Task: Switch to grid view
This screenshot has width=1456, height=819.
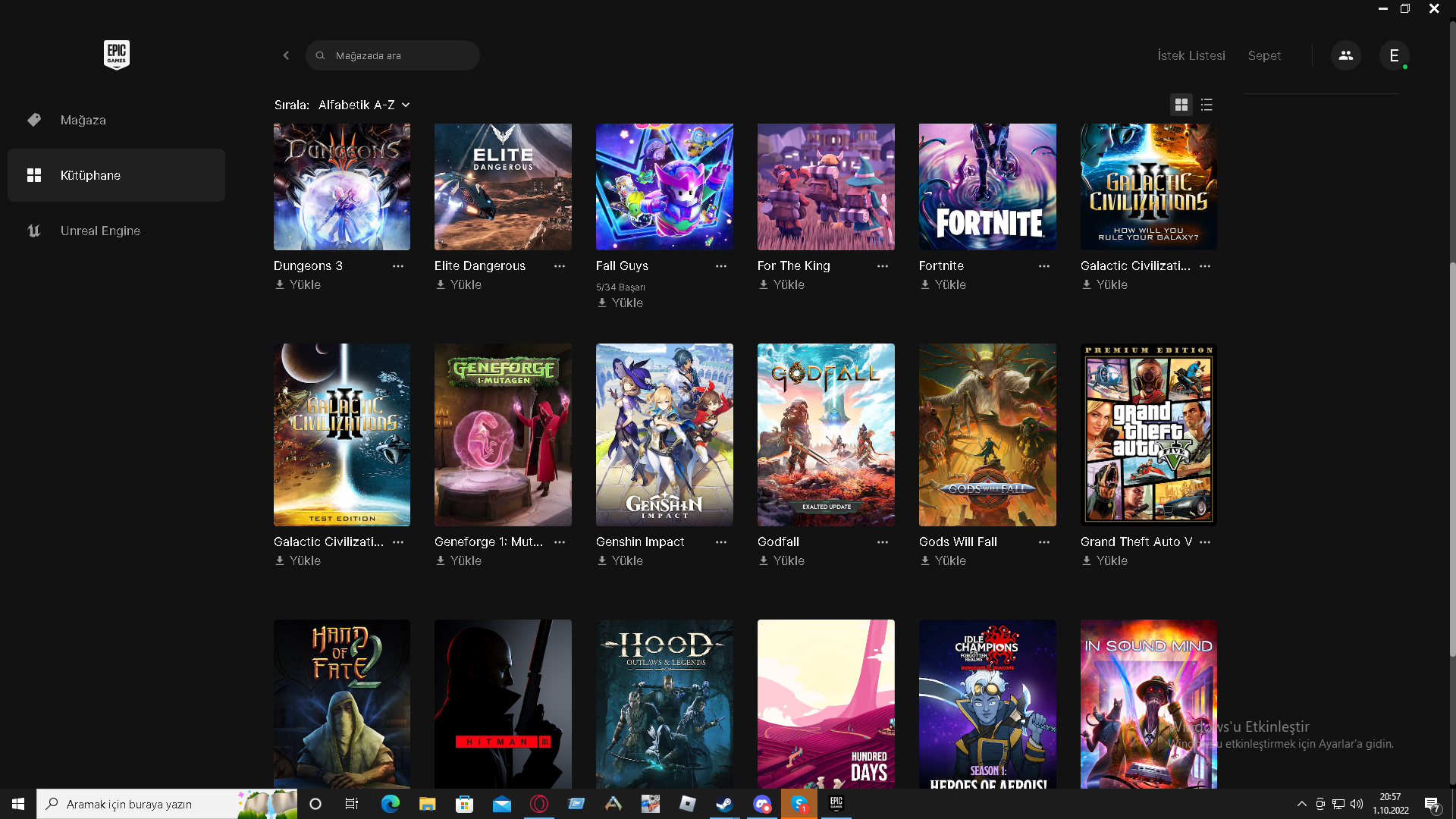Action: pos(1181,105)
